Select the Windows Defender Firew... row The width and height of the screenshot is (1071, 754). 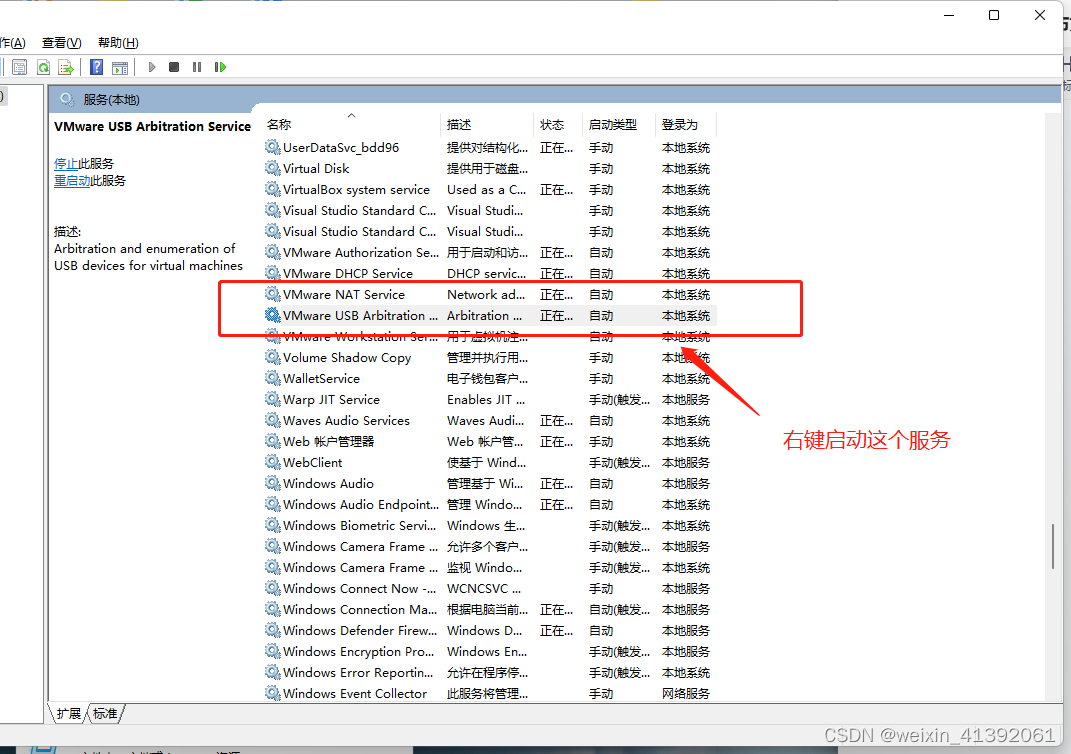tap(489, 630)
